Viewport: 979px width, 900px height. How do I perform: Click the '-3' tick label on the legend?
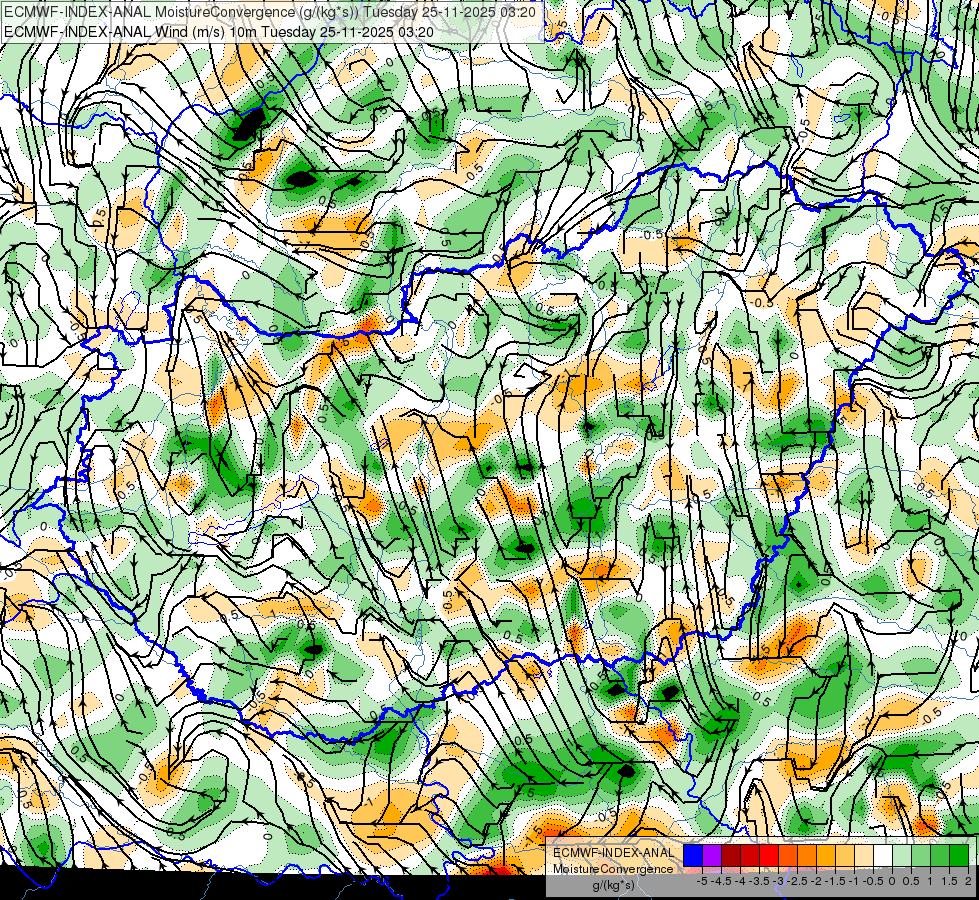(778, 881)
